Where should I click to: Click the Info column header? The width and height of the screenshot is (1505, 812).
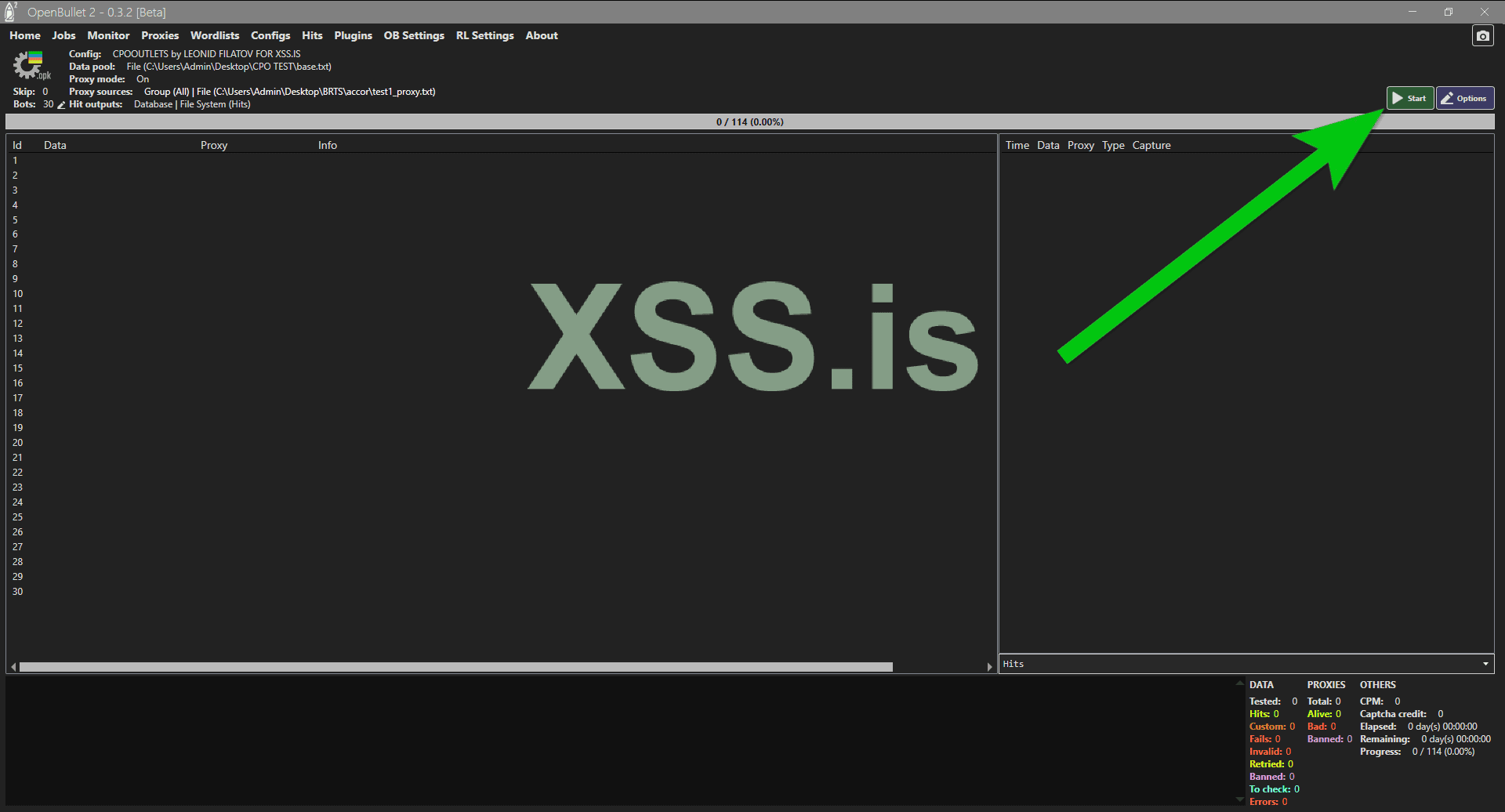(328, 145)
